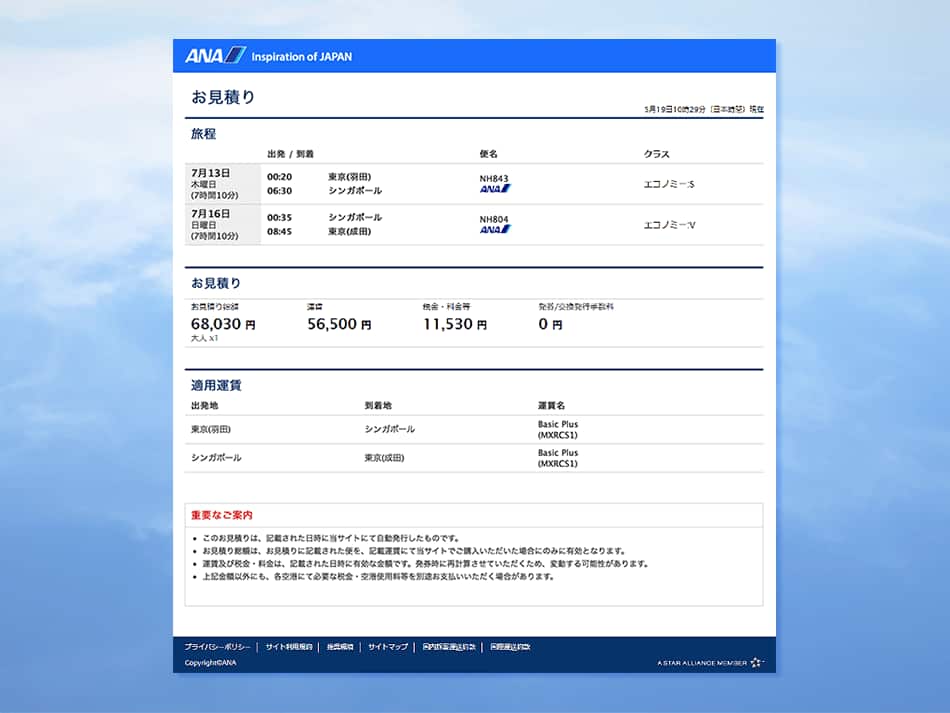The image size is (950, 713).
Task: Click the fare amount 56,500 円
Action: point(339,324)
